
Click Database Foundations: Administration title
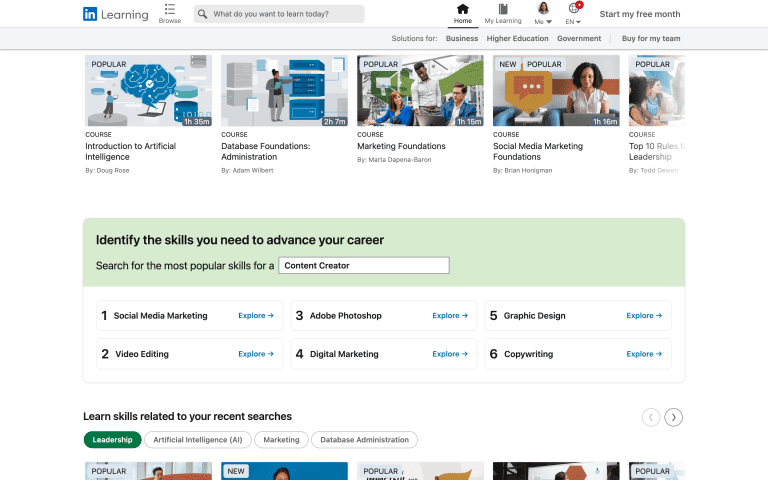pos(265,151)
